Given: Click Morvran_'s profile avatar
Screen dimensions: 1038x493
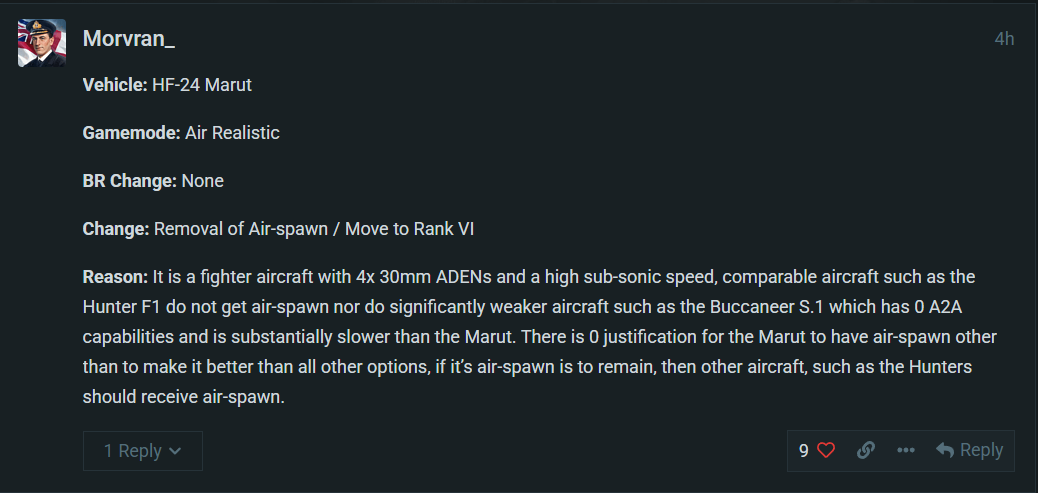Looking at the screenshot, I should 42,43.
